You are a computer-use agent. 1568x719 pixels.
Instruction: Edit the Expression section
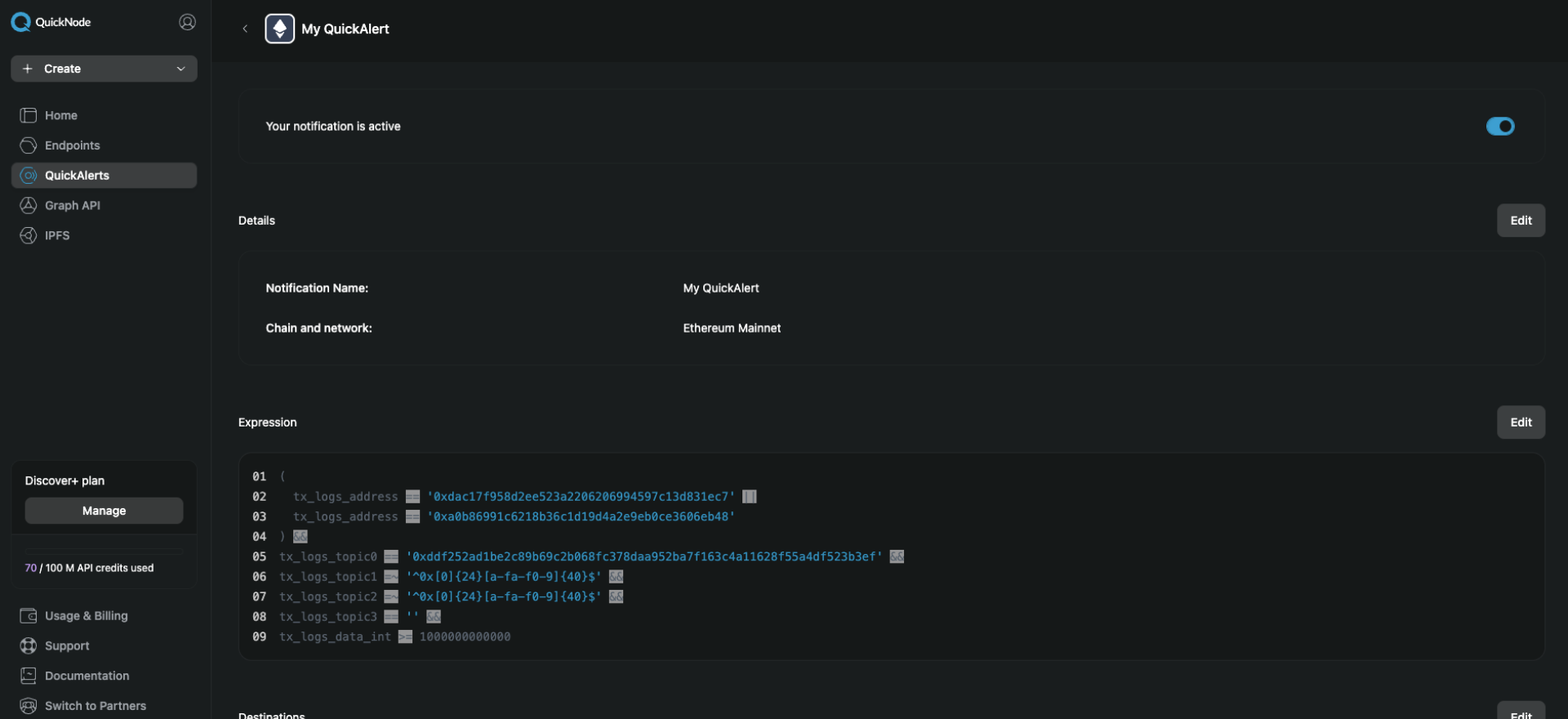point(1521,422)
